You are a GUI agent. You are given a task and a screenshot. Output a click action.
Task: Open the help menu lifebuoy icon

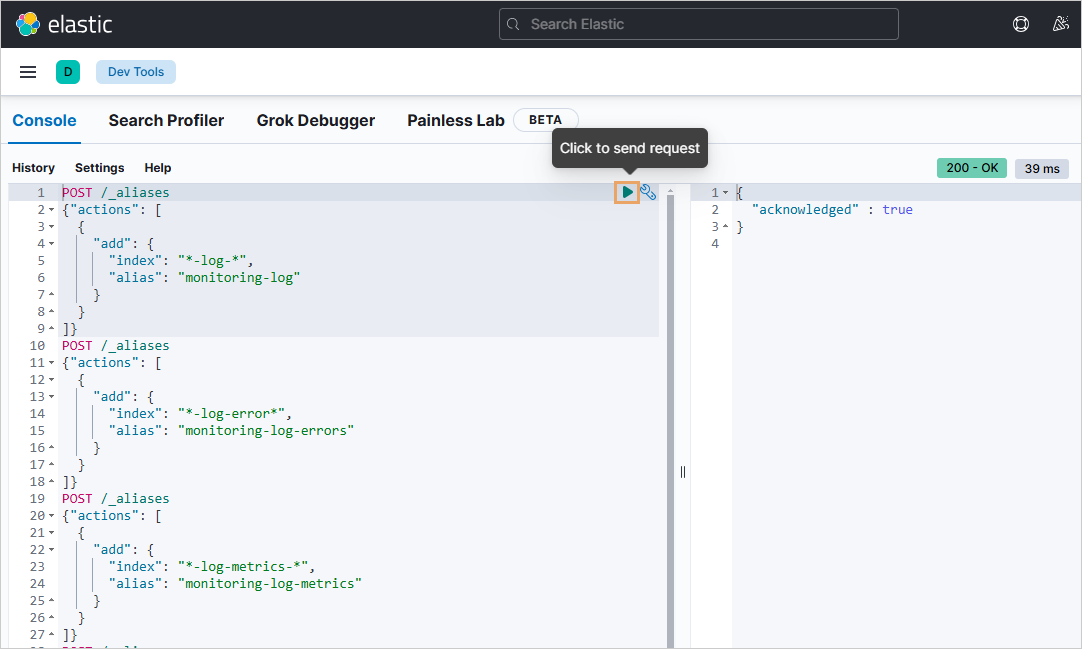pyautogui.click(x=1021, y=24)
